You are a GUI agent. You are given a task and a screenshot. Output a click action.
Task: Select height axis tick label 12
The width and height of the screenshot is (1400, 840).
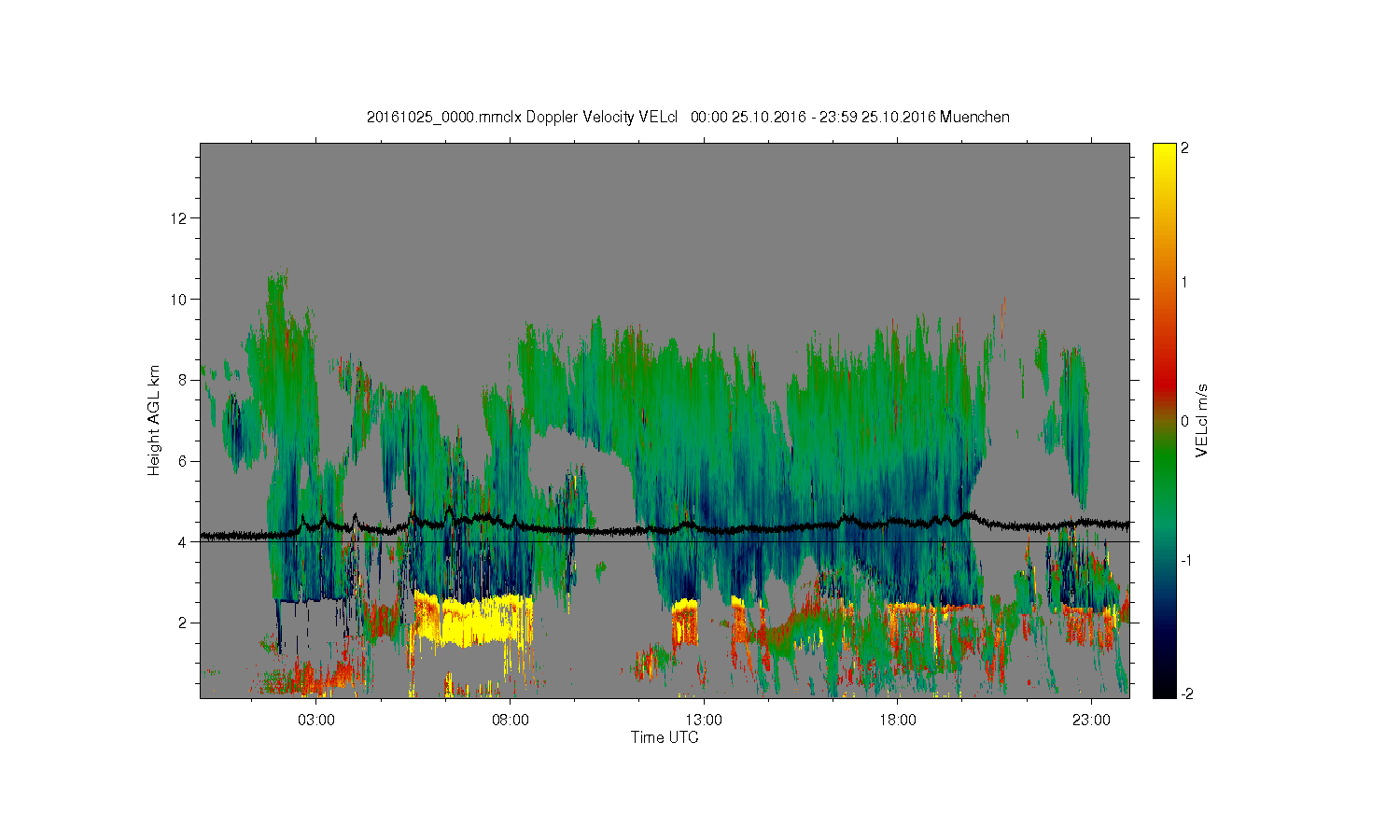pos(180,218)
